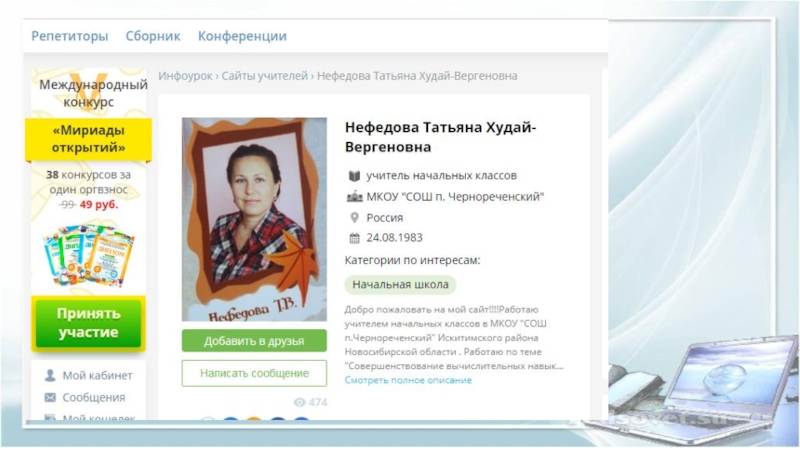Click the Написать сообщение button
Image resolution: width=800 pixels, height=450 pixels.
254,373
